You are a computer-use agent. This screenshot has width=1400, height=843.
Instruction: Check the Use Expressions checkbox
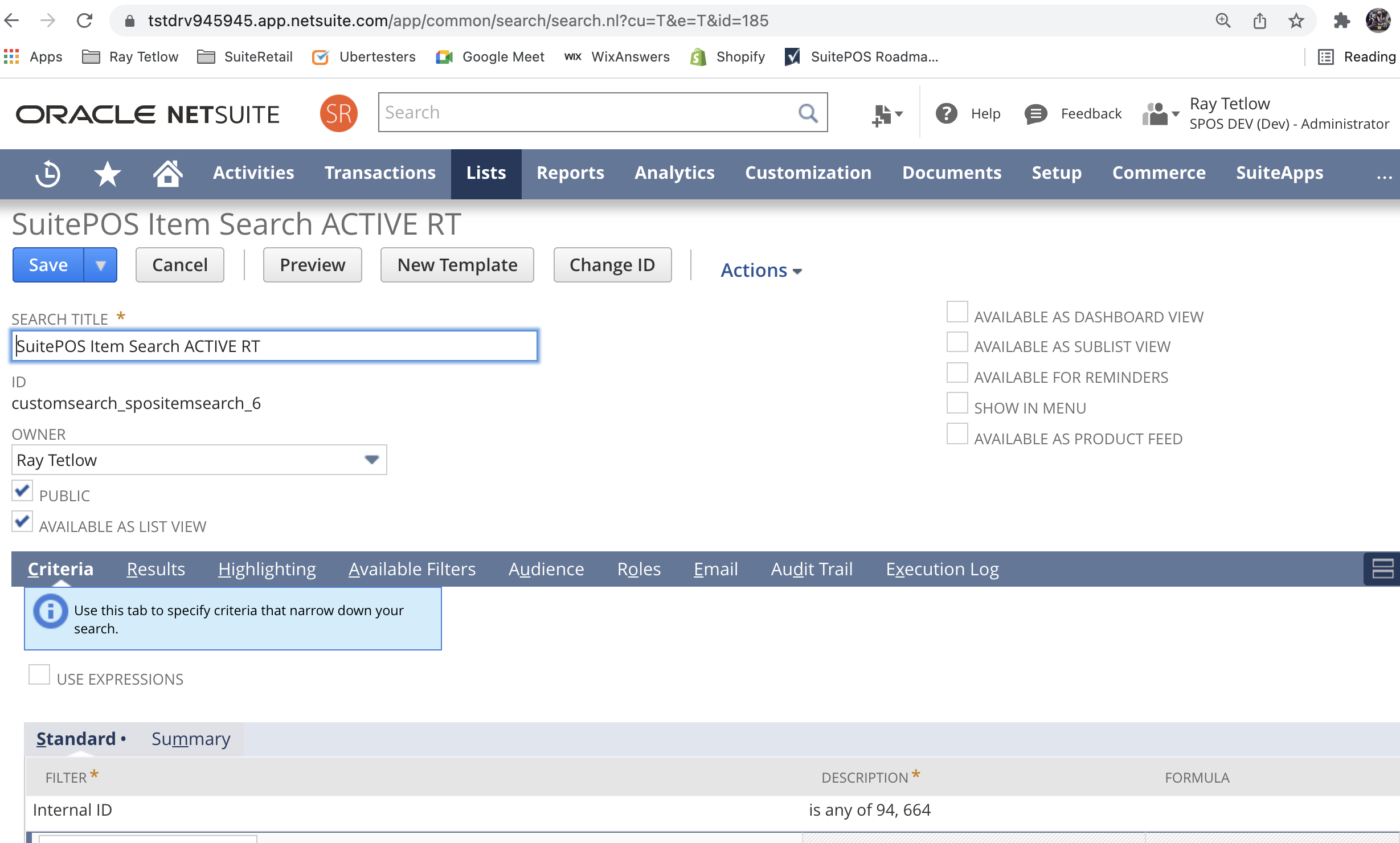click(x=39, y=674)
